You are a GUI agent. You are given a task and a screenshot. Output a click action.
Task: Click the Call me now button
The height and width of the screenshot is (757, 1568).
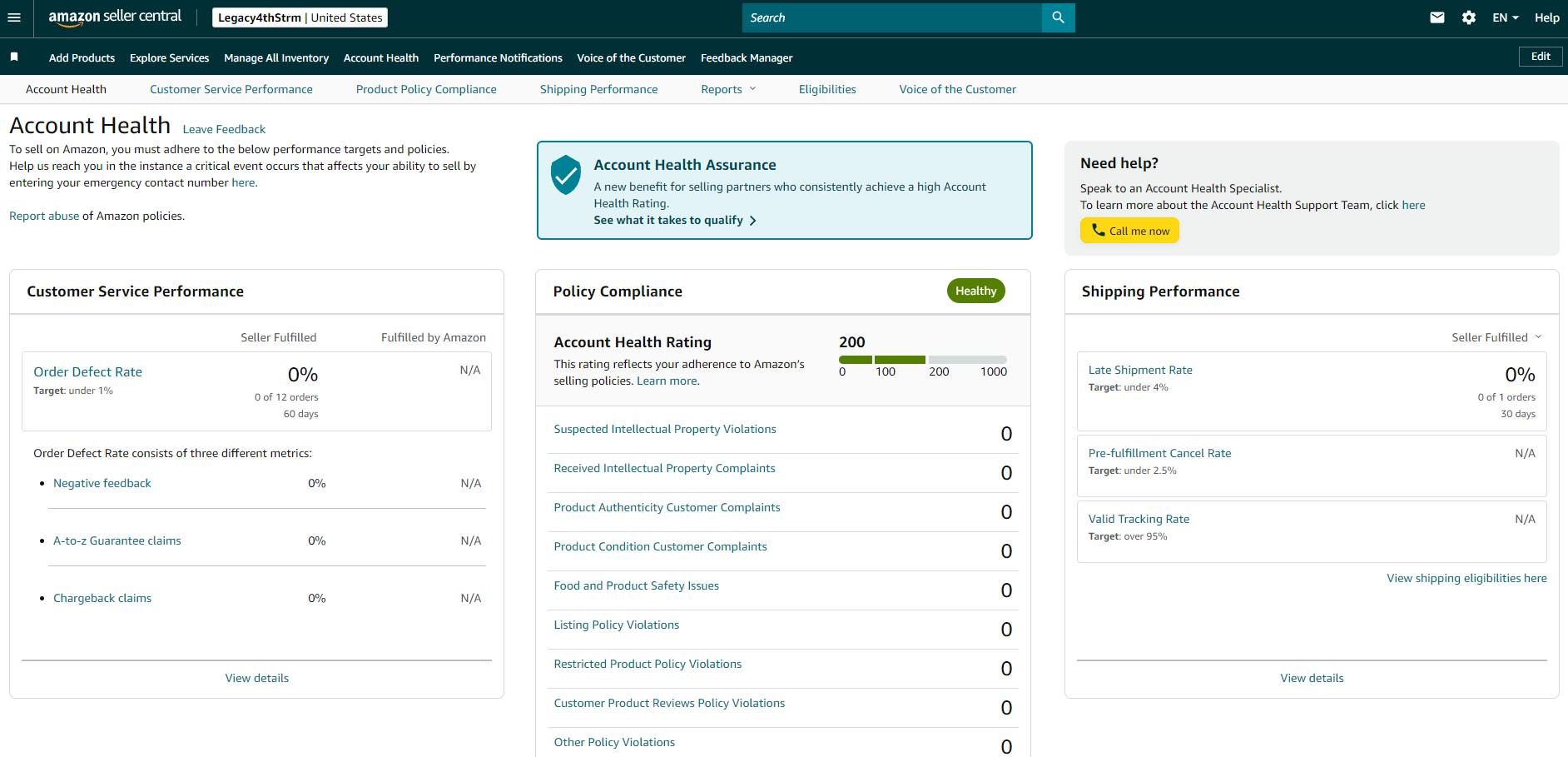1129,231
